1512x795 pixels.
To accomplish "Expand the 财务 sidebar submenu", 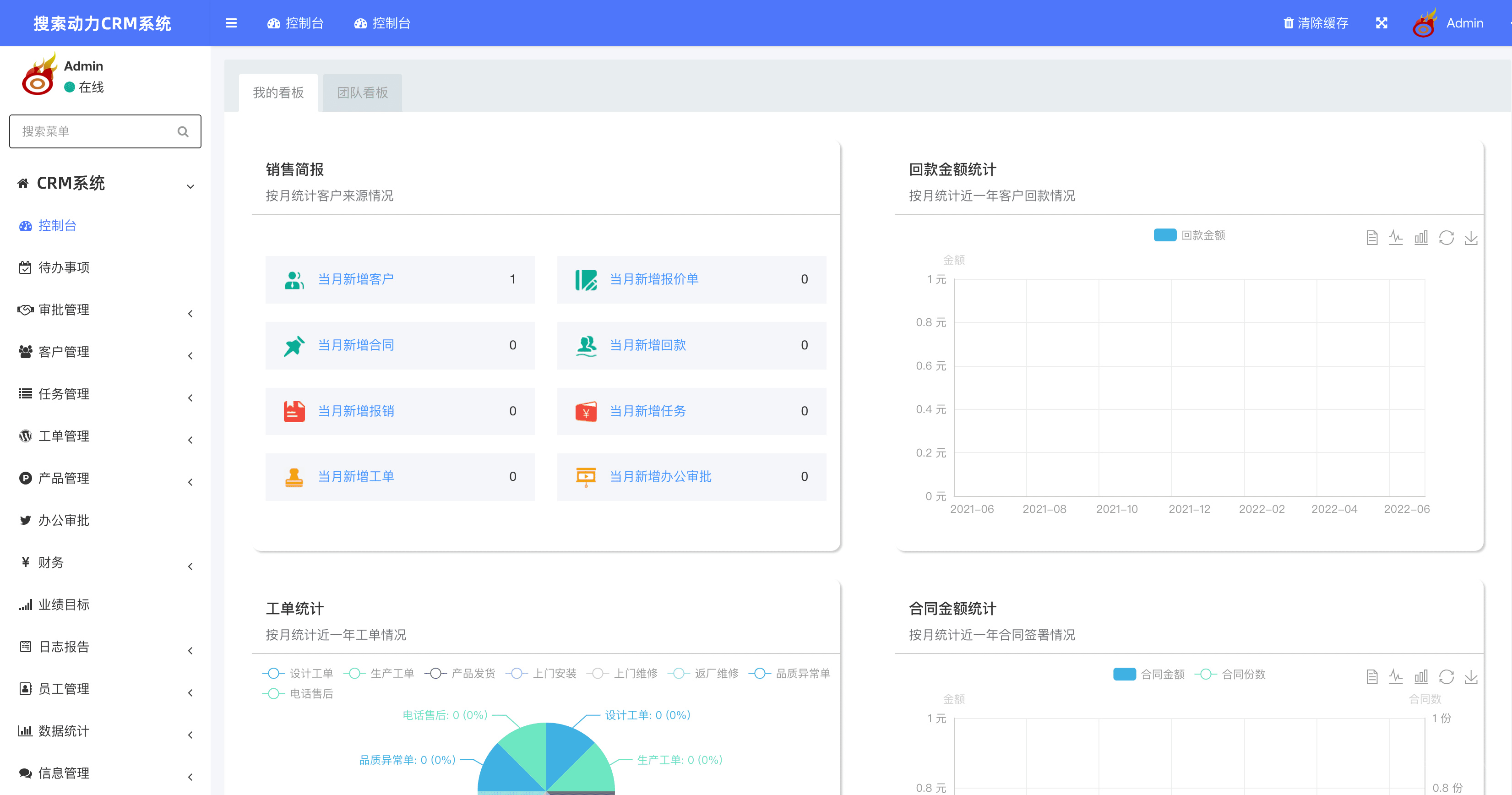I will 106,562.
